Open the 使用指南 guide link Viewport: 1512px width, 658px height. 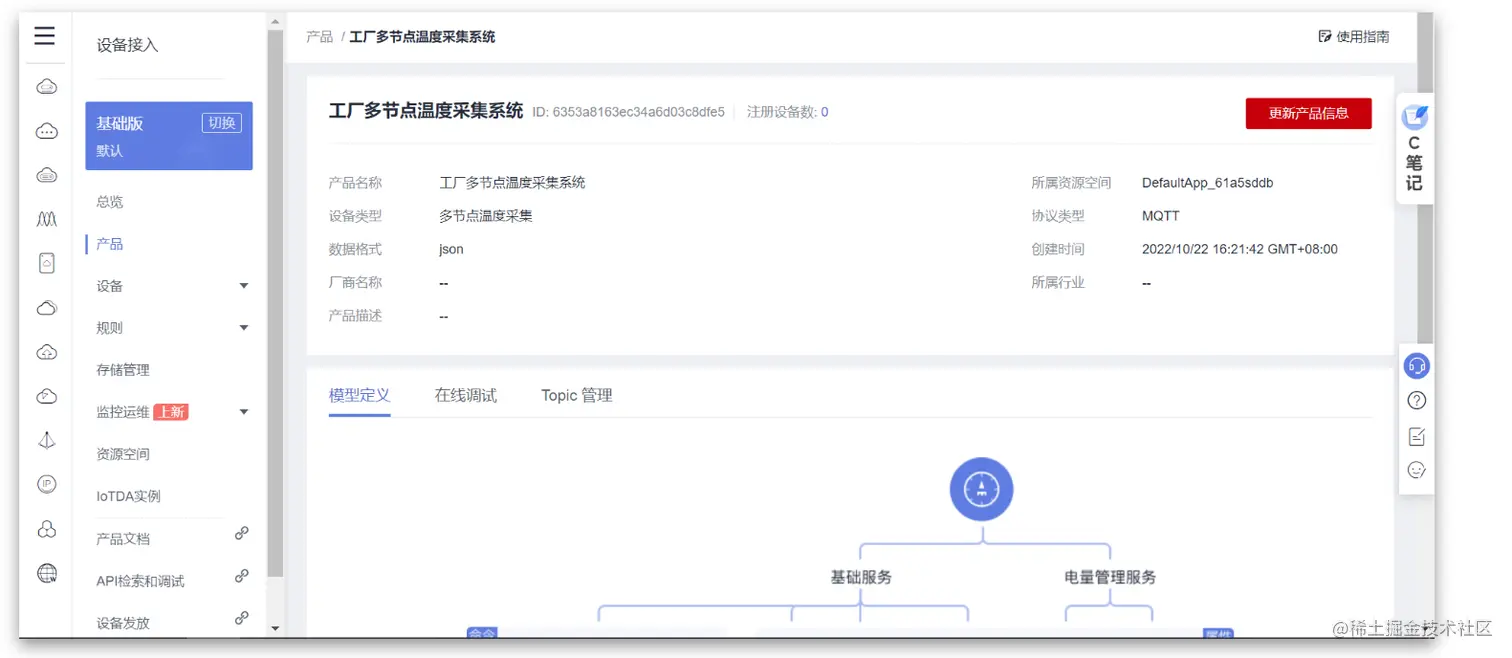point(1354,37)
